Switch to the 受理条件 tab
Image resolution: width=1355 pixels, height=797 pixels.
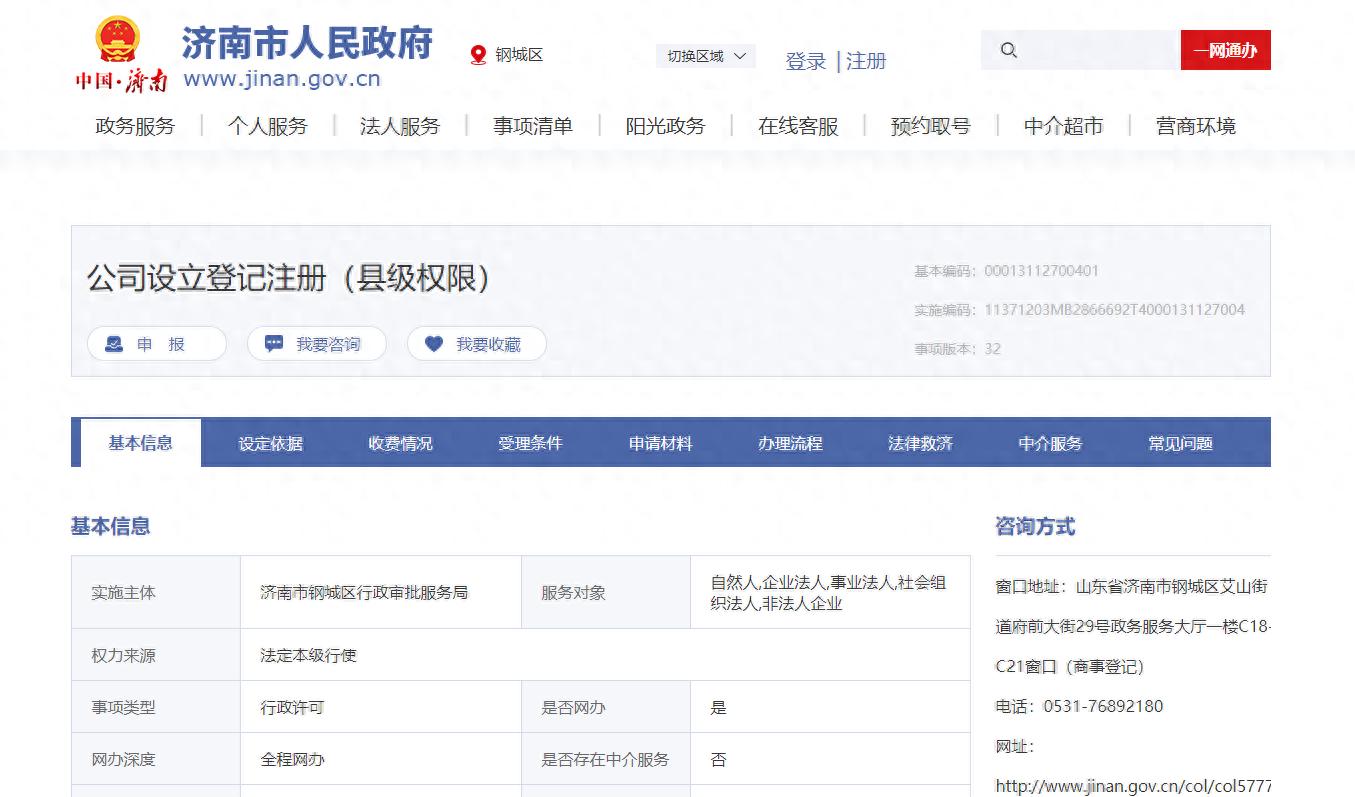[x=531, y=443]
